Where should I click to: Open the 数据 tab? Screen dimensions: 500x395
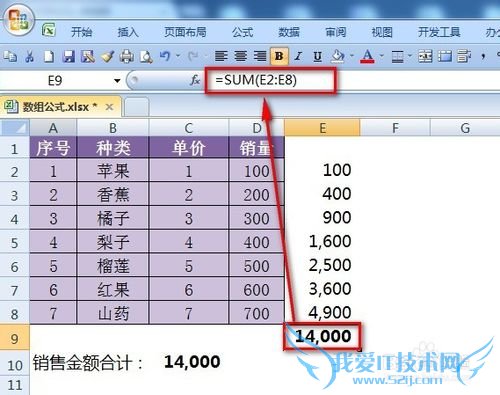coord(289,32)
